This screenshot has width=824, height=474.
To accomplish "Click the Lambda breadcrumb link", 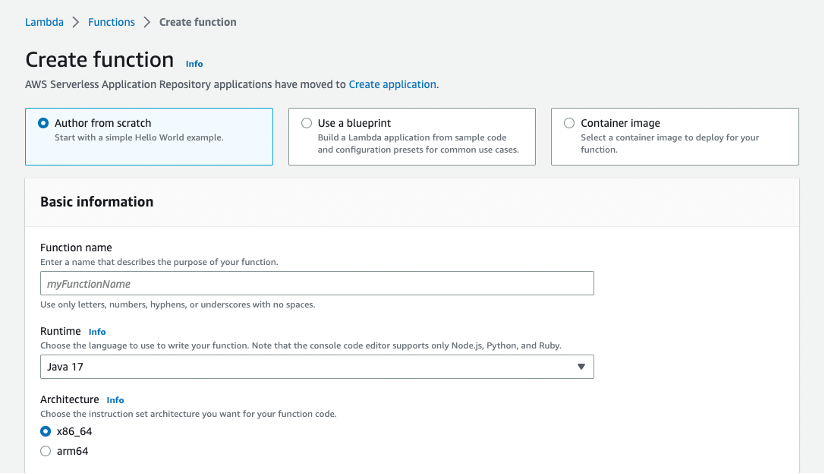I will pyautogui.click(x=44, y=22).
